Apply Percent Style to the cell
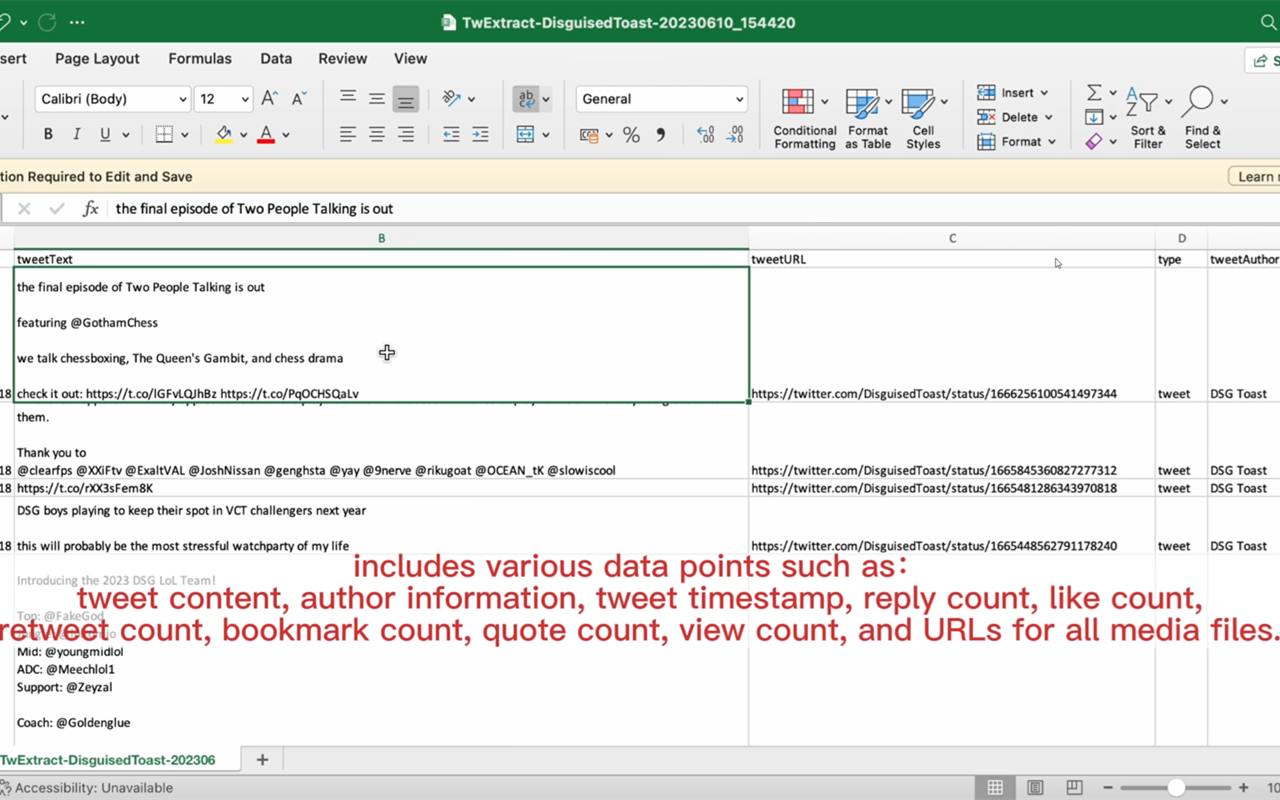Image resolution: width=1280 pixels, height=800 pixels. (631, 134)
